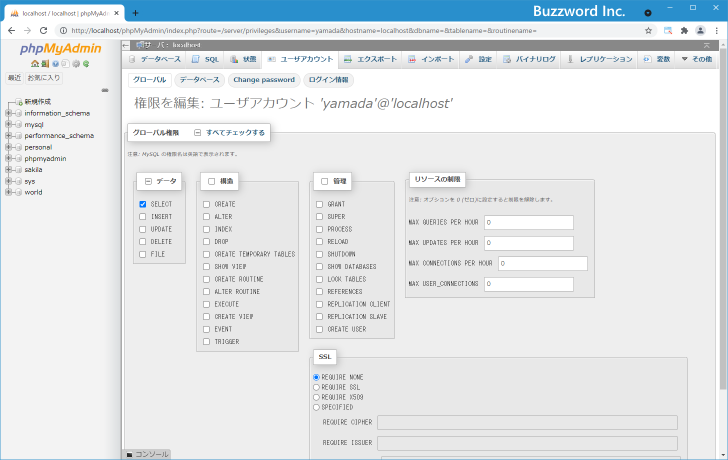
Task: Switch to the エクスポート tab
Action: pos(371,59)
